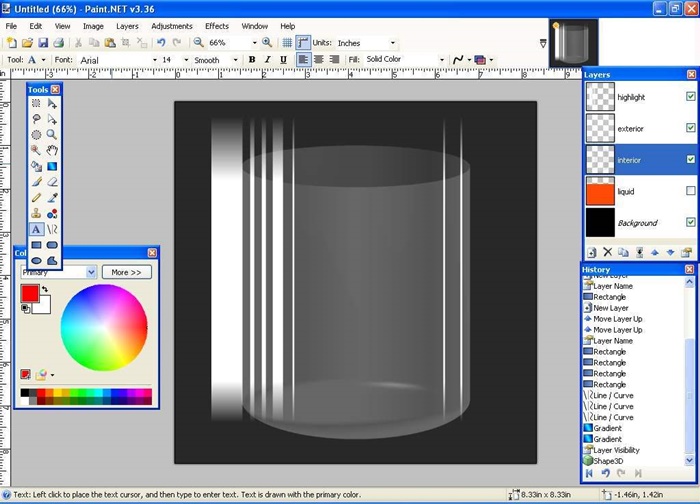Select the Eraser tool

(52, 182)
